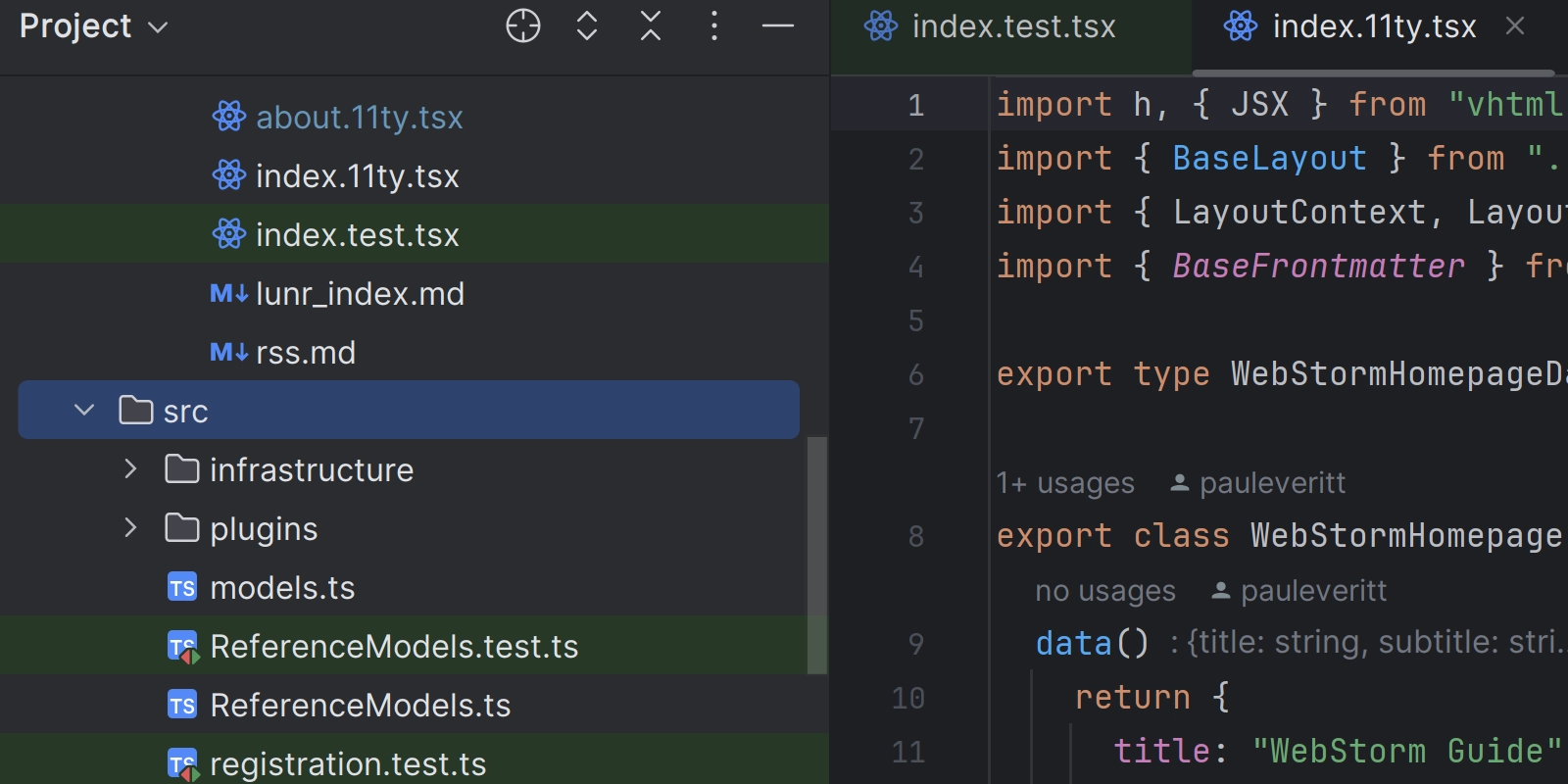Click the Collapse All icon in Project toolbar
The image size is (1568, 784).
click(x=651, y=26)
